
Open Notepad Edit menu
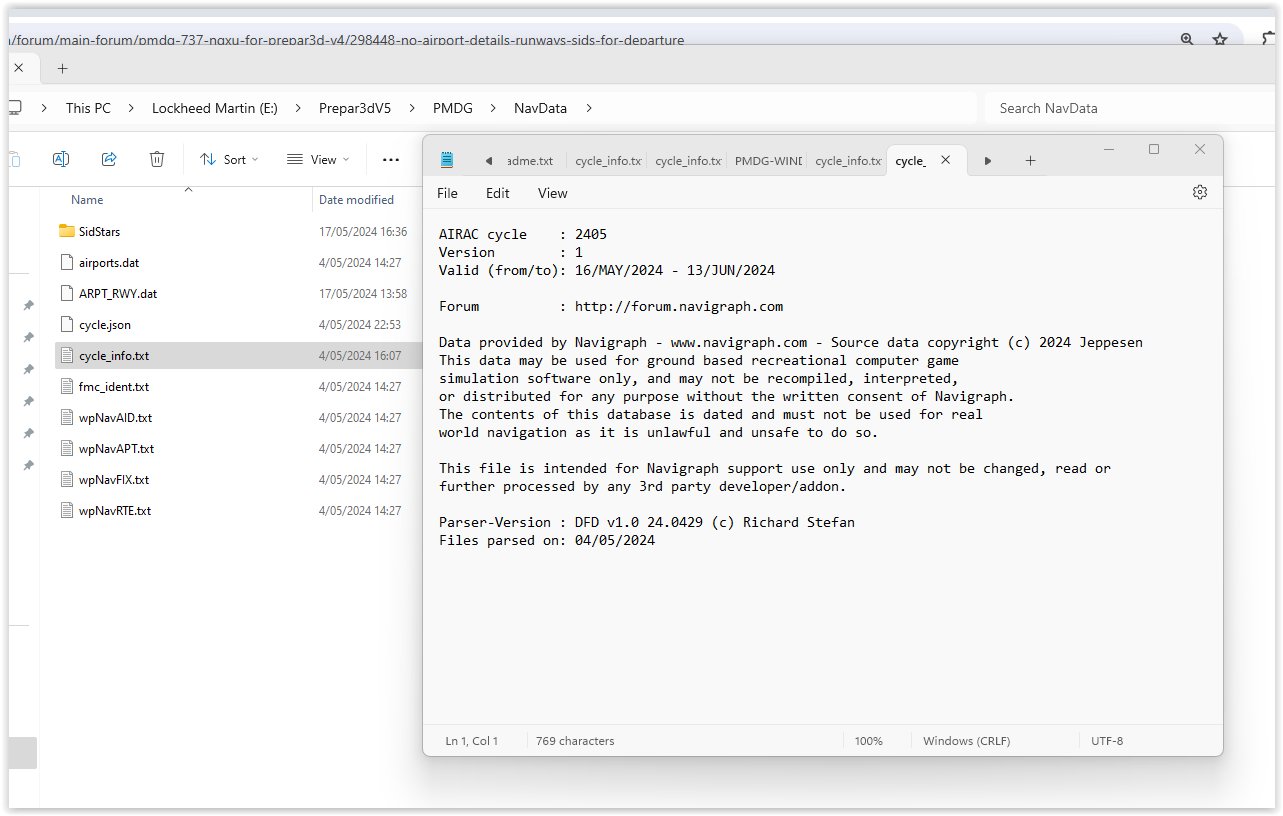click(497, 193)
